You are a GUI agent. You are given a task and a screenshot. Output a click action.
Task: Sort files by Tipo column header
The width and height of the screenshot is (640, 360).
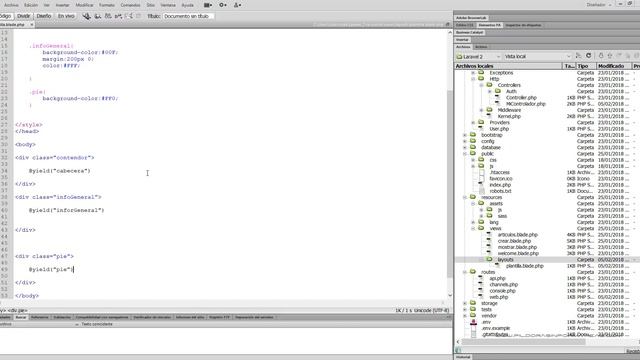586,66
